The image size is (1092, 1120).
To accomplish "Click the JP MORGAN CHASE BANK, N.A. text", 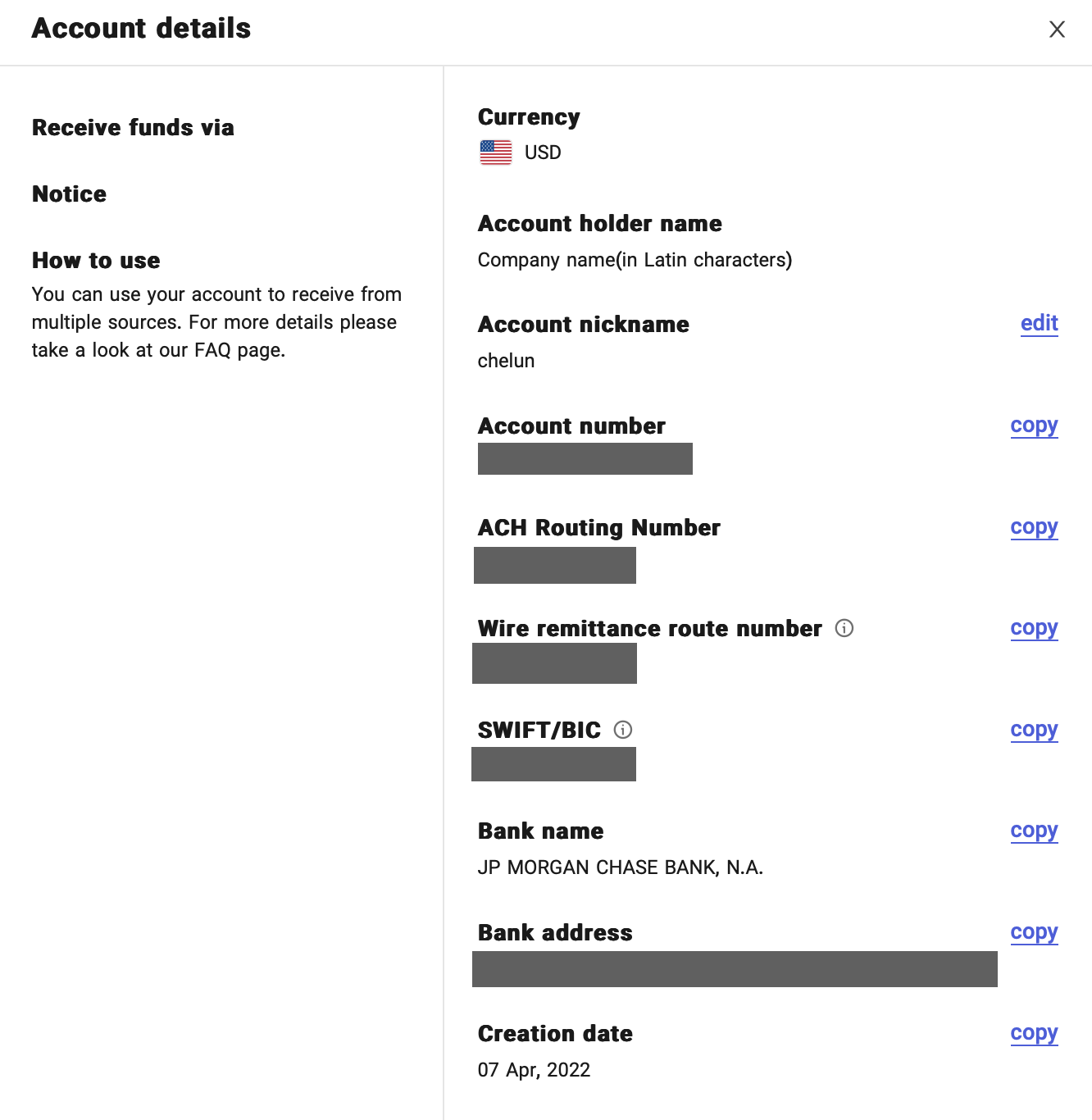I will (620, 867).
